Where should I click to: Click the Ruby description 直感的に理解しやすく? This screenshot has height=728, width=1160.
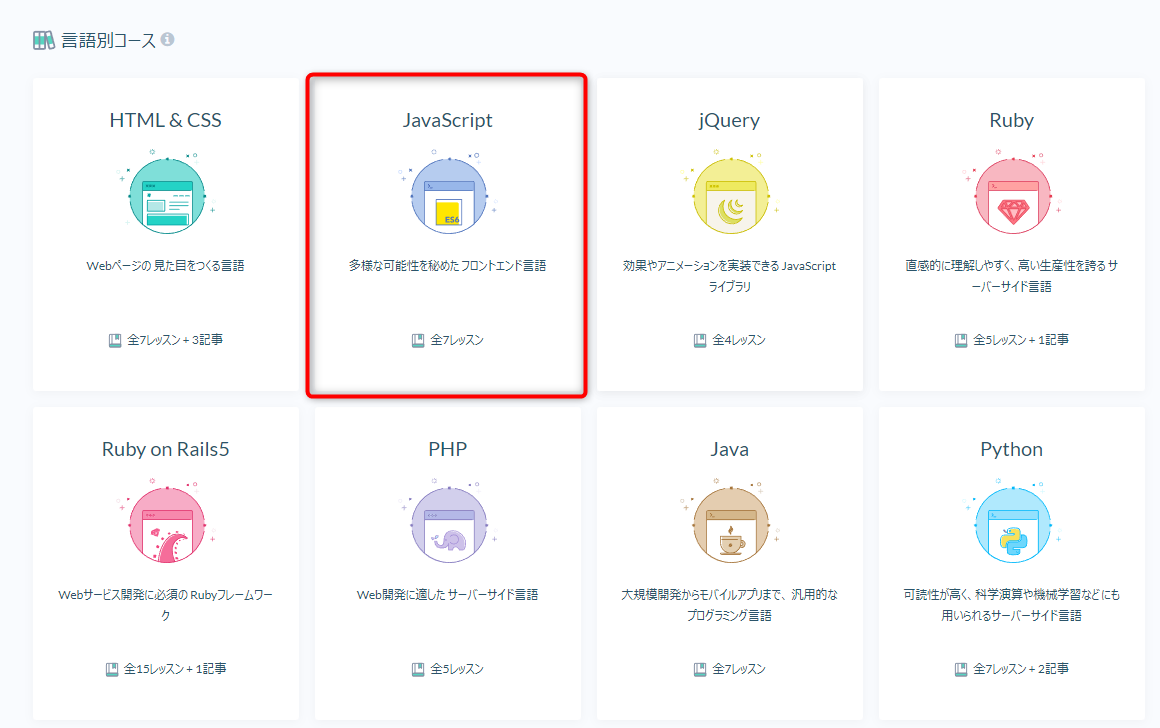click(1011, 276)
